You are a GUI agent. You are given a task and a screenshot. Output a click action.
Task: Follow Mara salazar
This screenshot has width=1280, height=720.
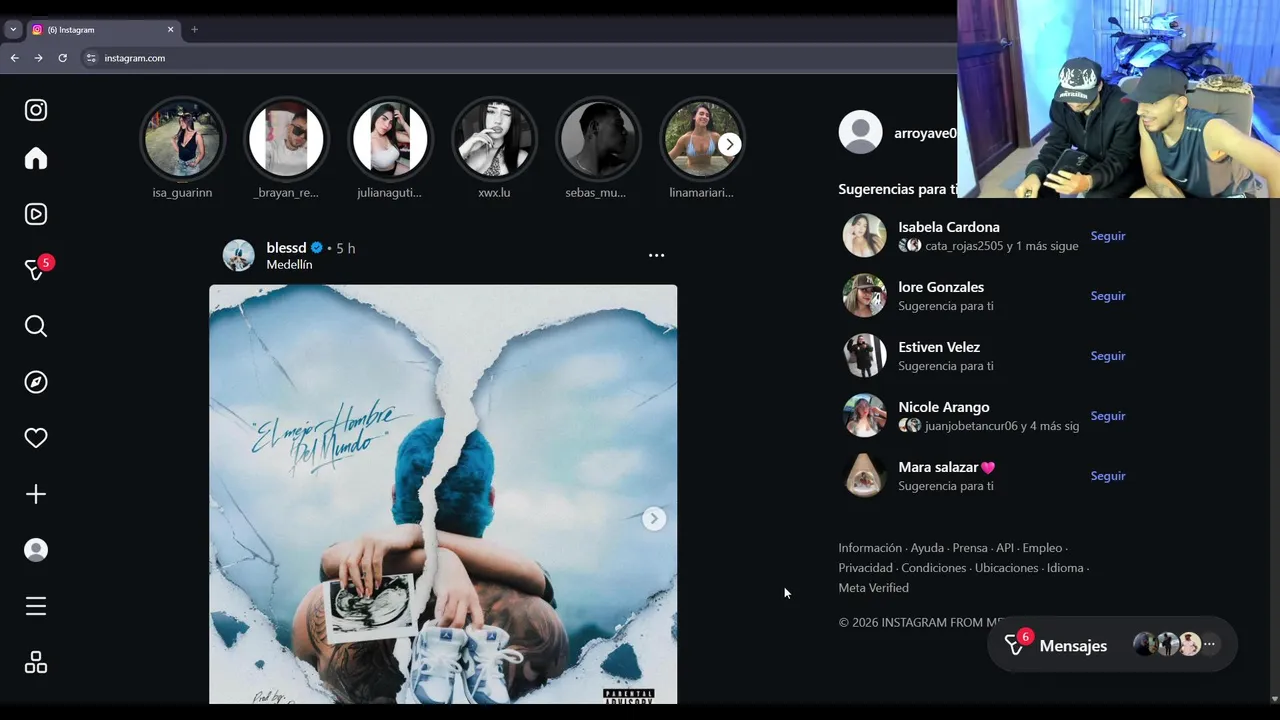tap(1108, 476)
